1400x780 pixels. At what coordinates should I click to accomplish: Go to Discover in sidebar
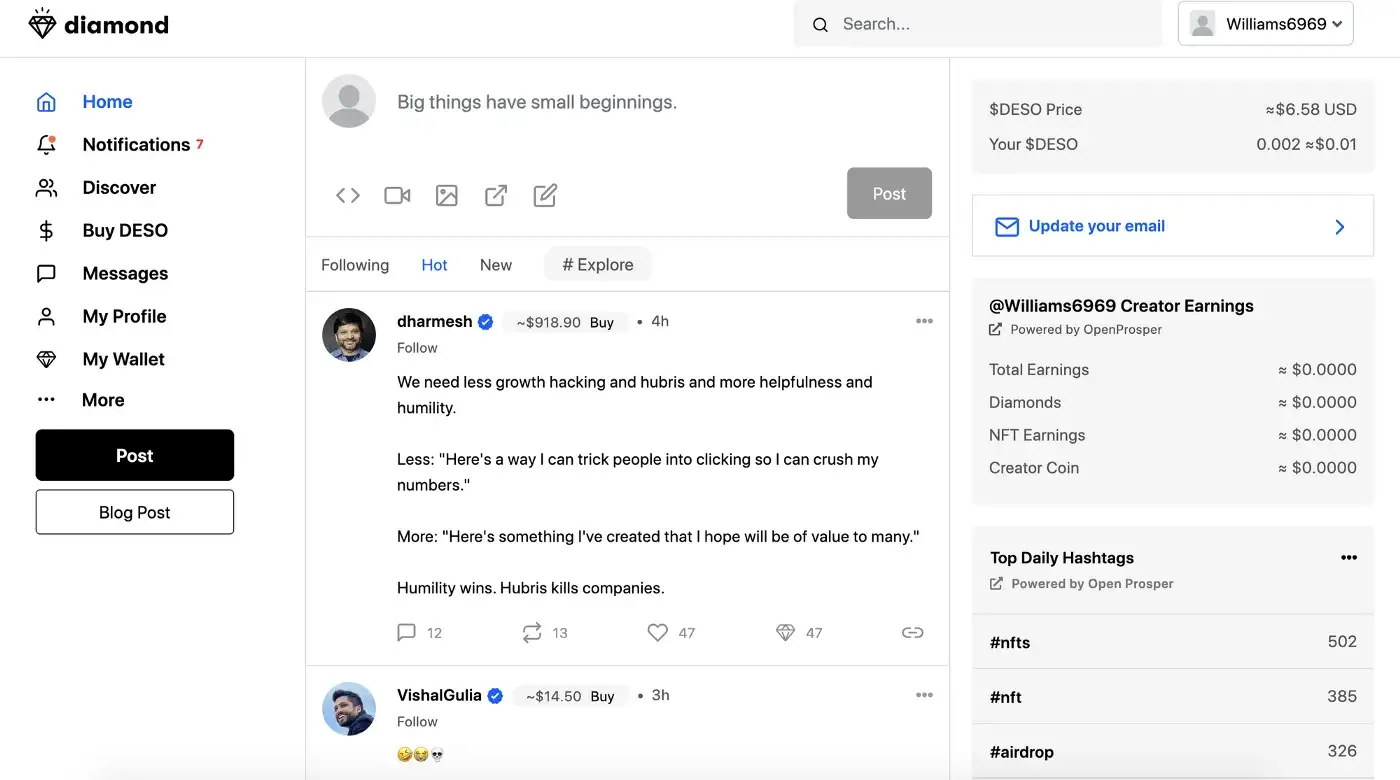[x=119, y=188]
